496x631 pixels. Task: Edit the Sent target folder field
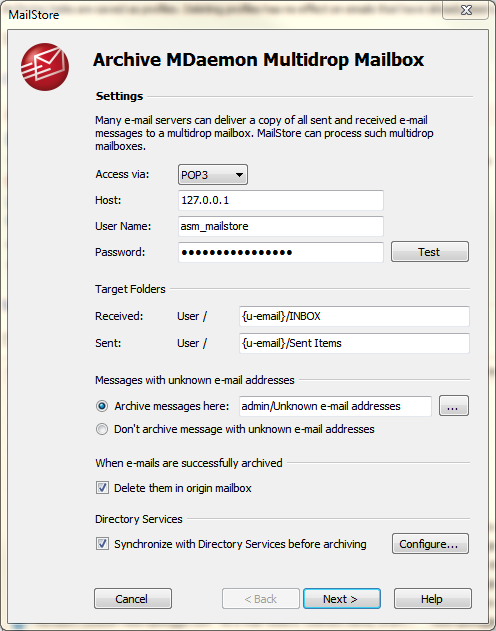pos(354,343)
